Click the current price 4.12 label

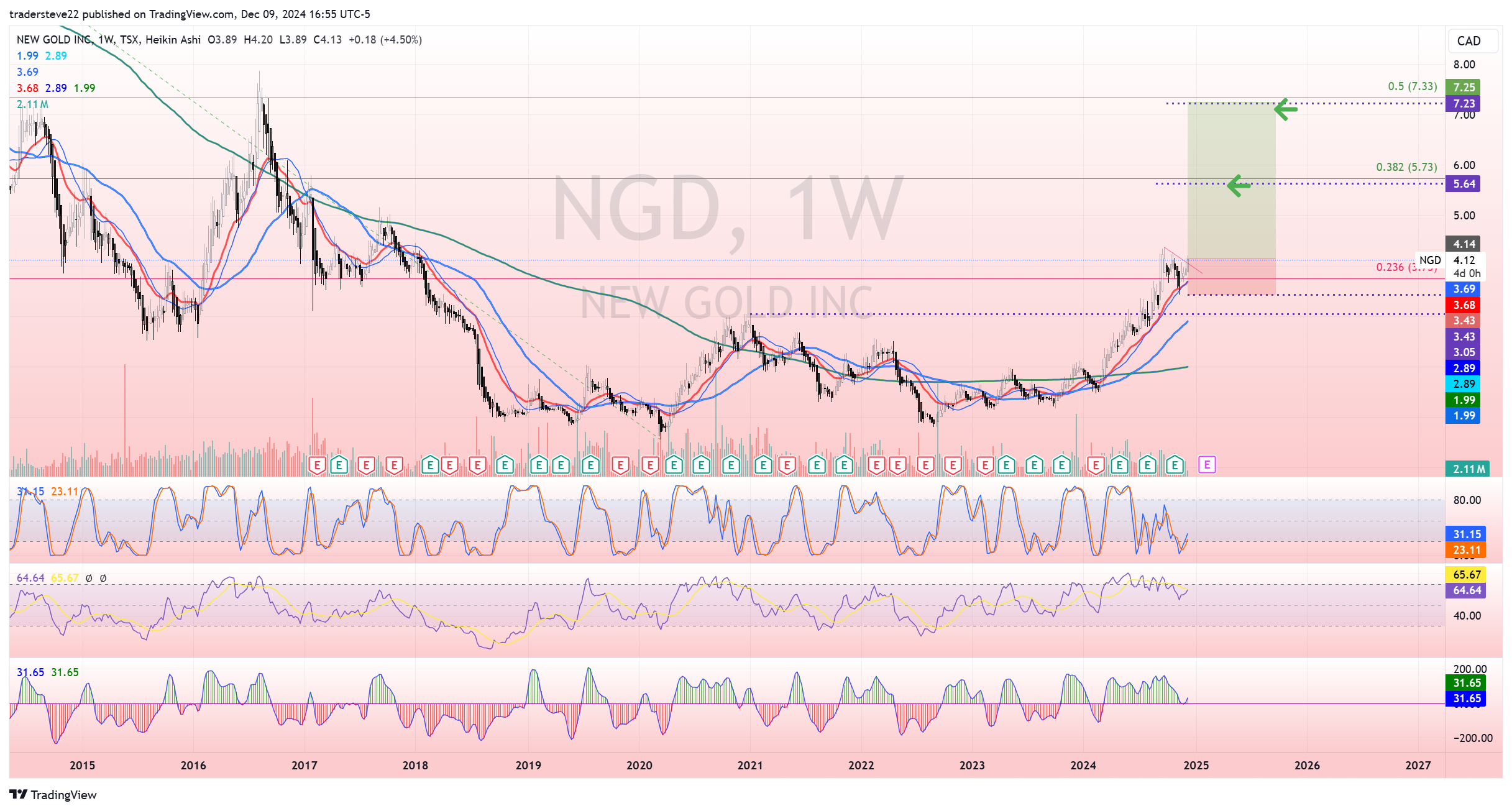click(x=1464, y=260)
